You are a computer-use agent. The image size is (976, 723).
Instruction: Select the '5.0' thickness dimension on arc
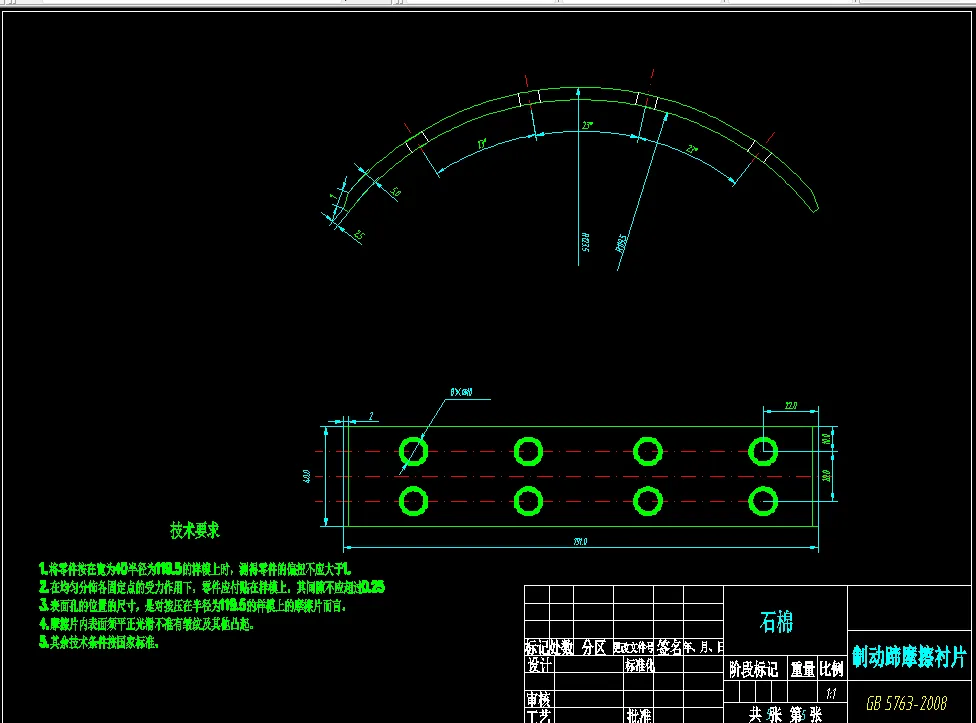(395, 192)
